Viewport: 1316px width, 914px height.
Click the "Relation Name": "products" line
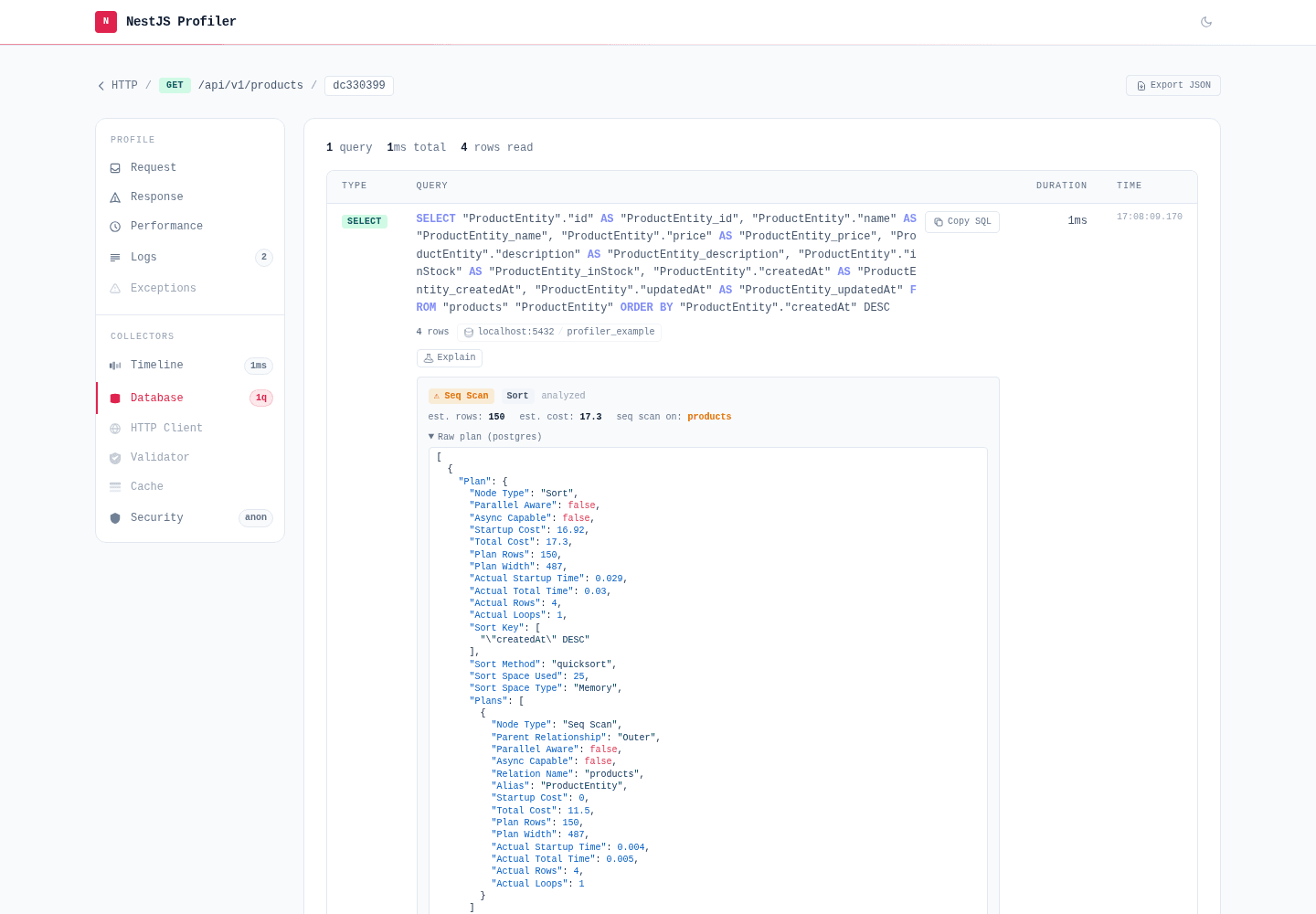pyautogui.click(x=568, y=774)
